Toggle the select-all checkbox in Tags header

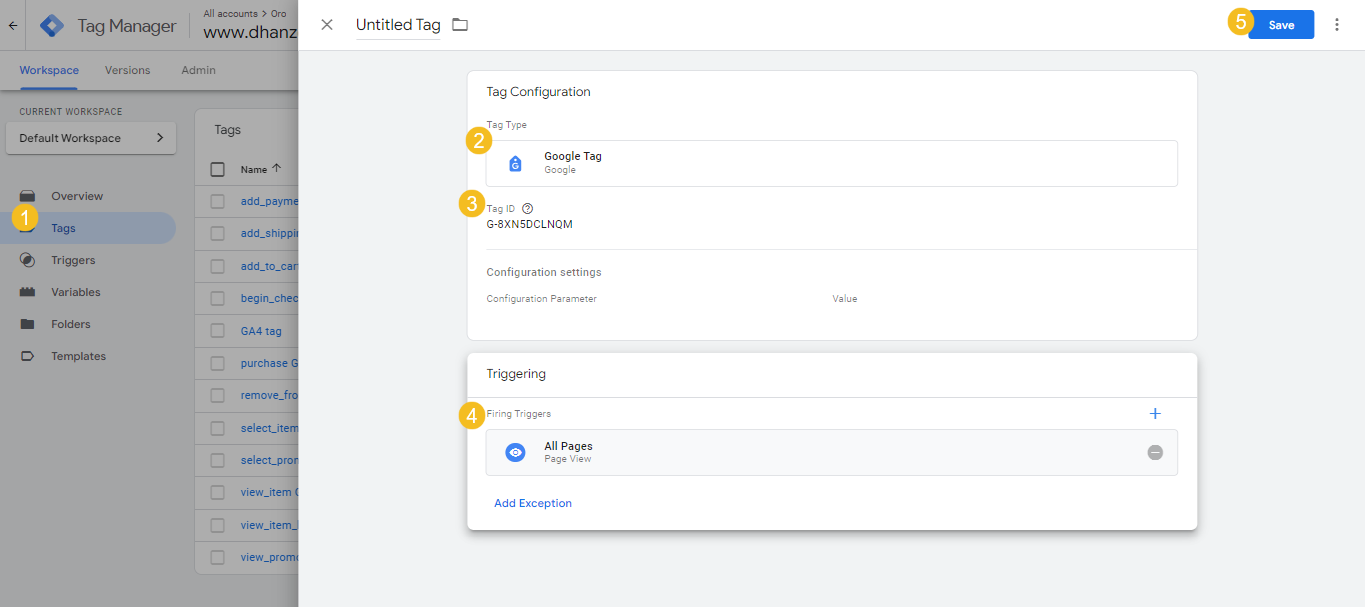click(218, 170)
